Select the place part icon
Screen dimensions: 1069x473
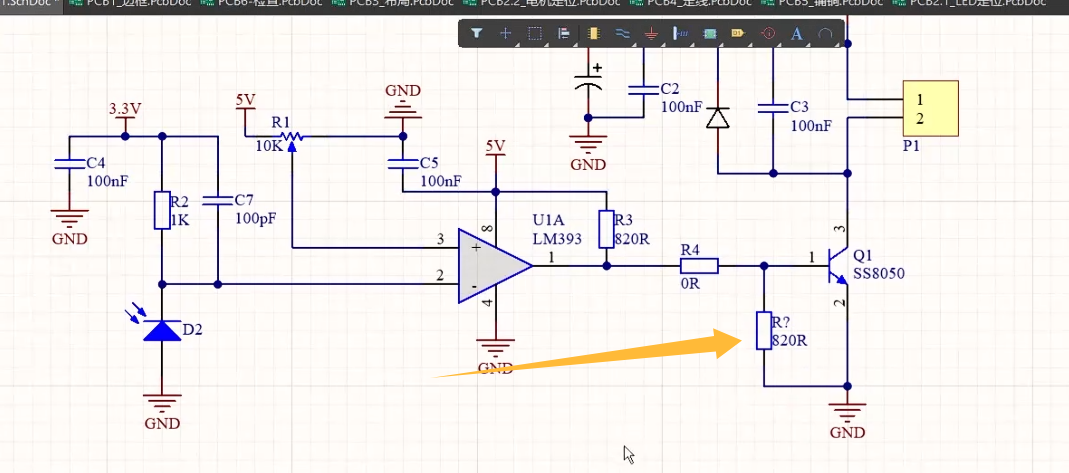(593, 33)
